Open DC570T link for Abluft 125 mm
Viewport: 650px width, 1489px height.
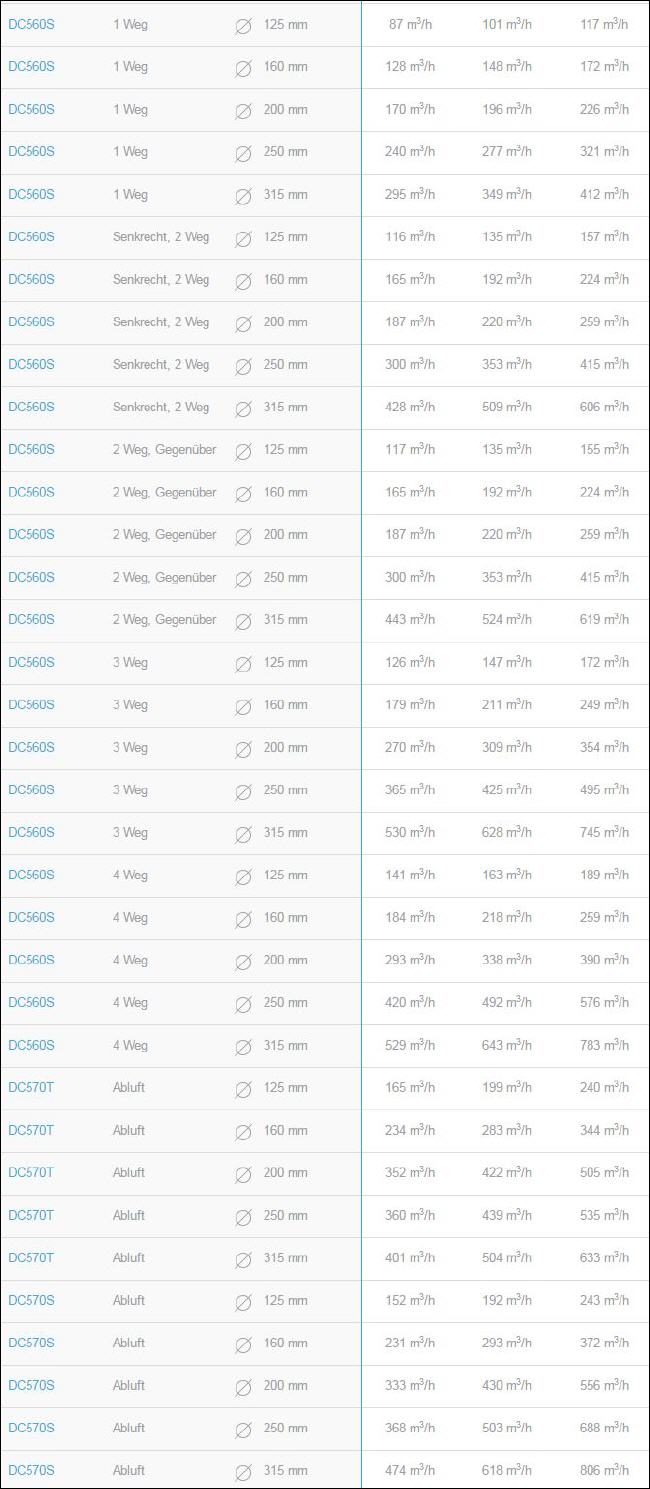point(31,1087)
